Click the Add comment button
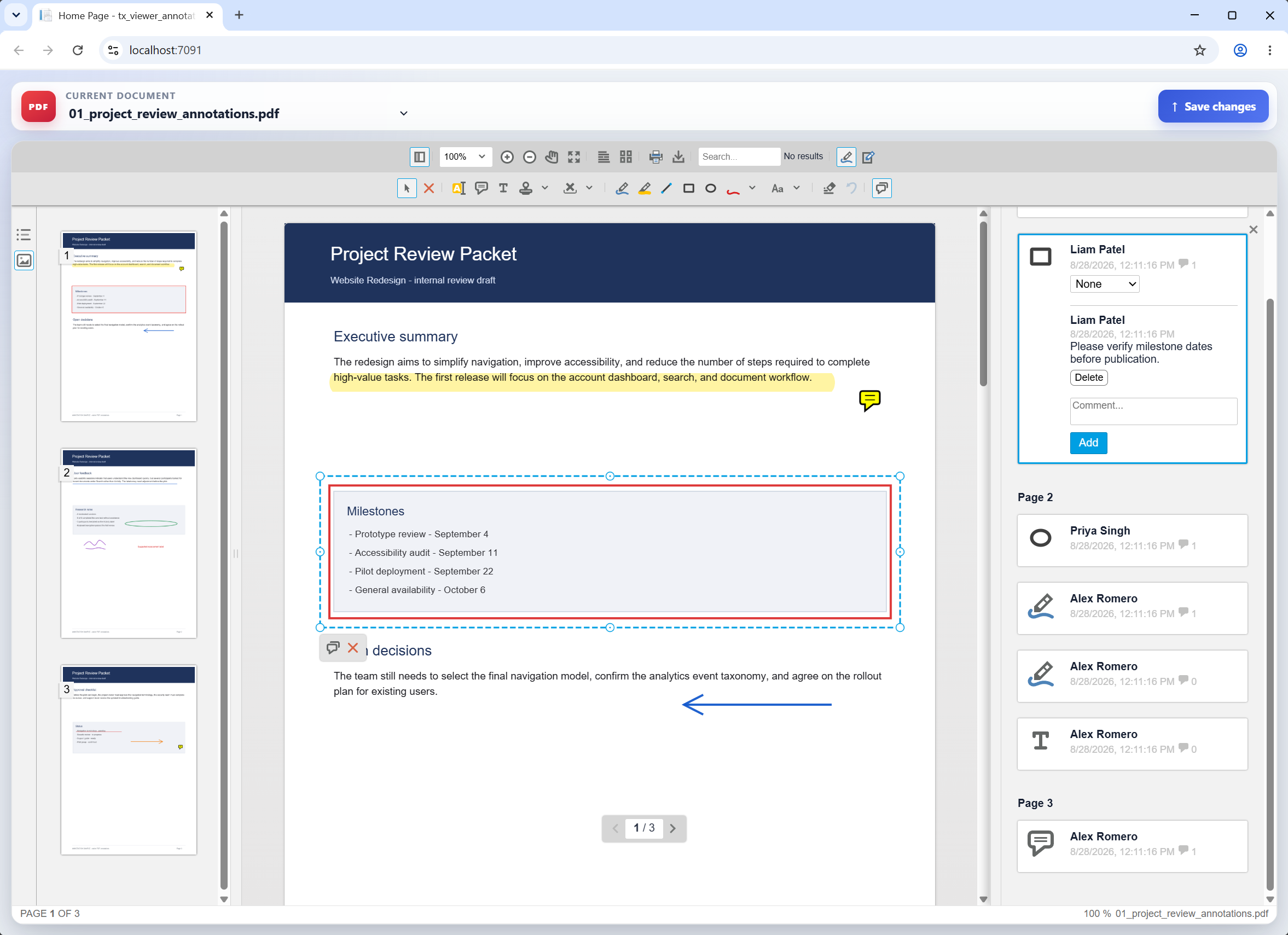 pos(1088,443)
